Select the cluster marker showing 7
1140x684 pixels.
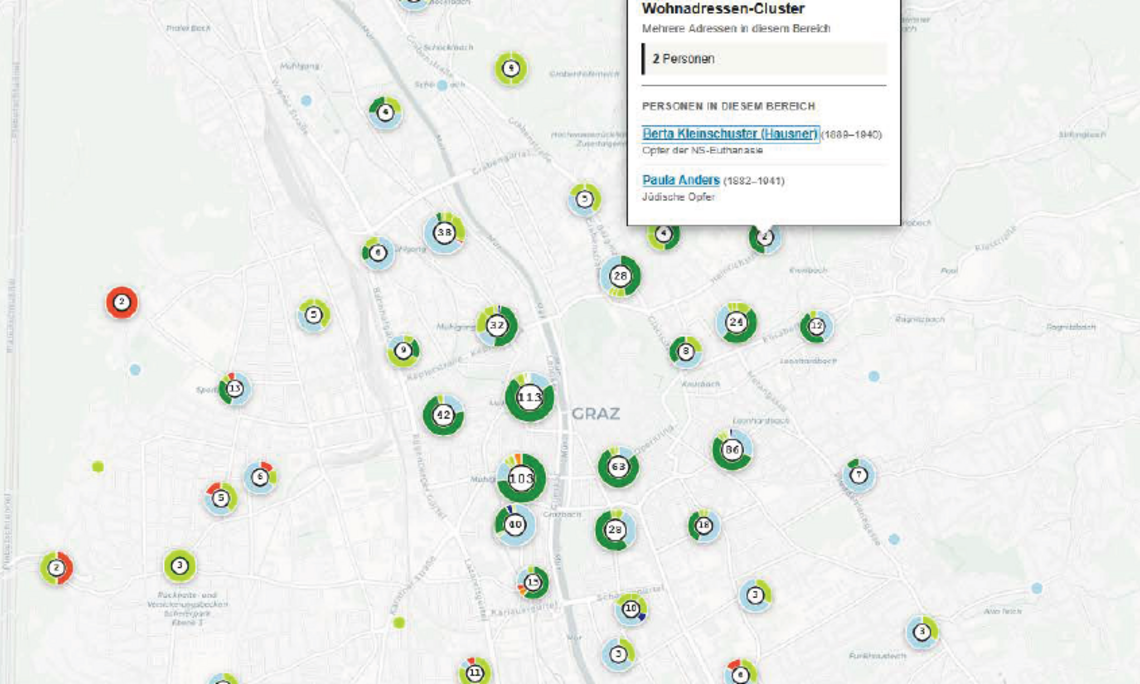click(859, 475)
